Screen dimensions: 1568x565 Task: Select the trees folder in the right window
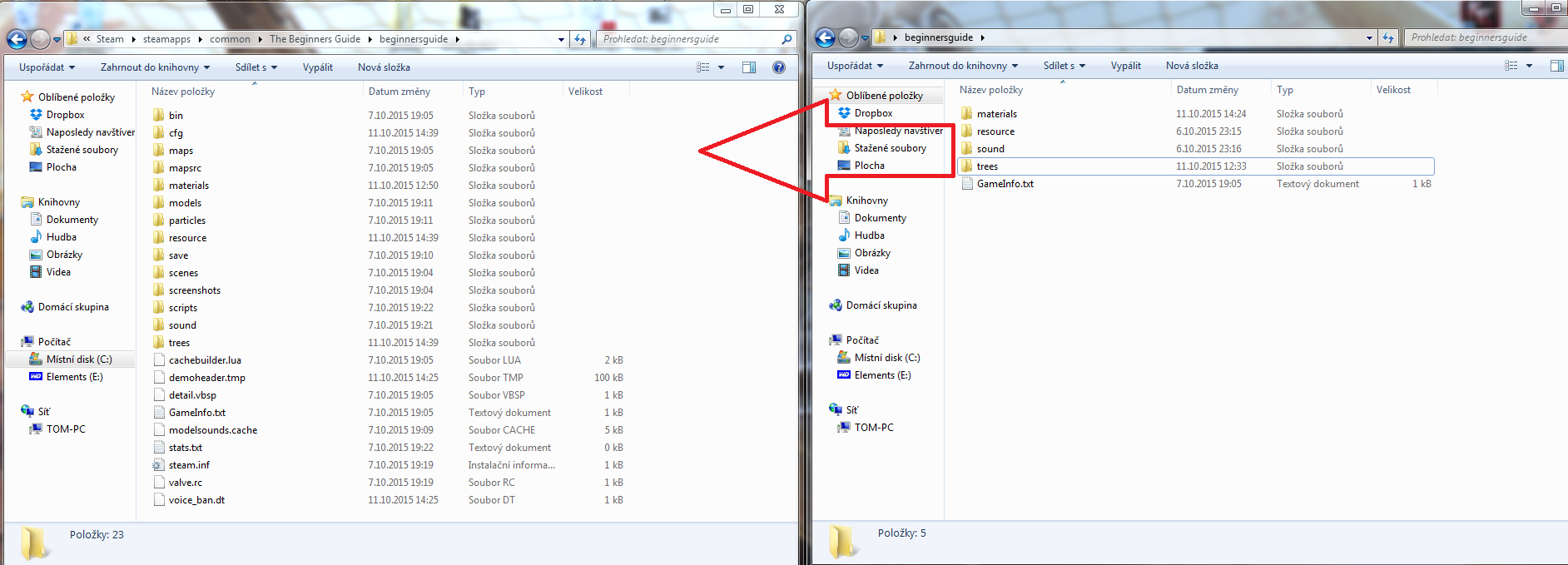tap(1195, 166)
